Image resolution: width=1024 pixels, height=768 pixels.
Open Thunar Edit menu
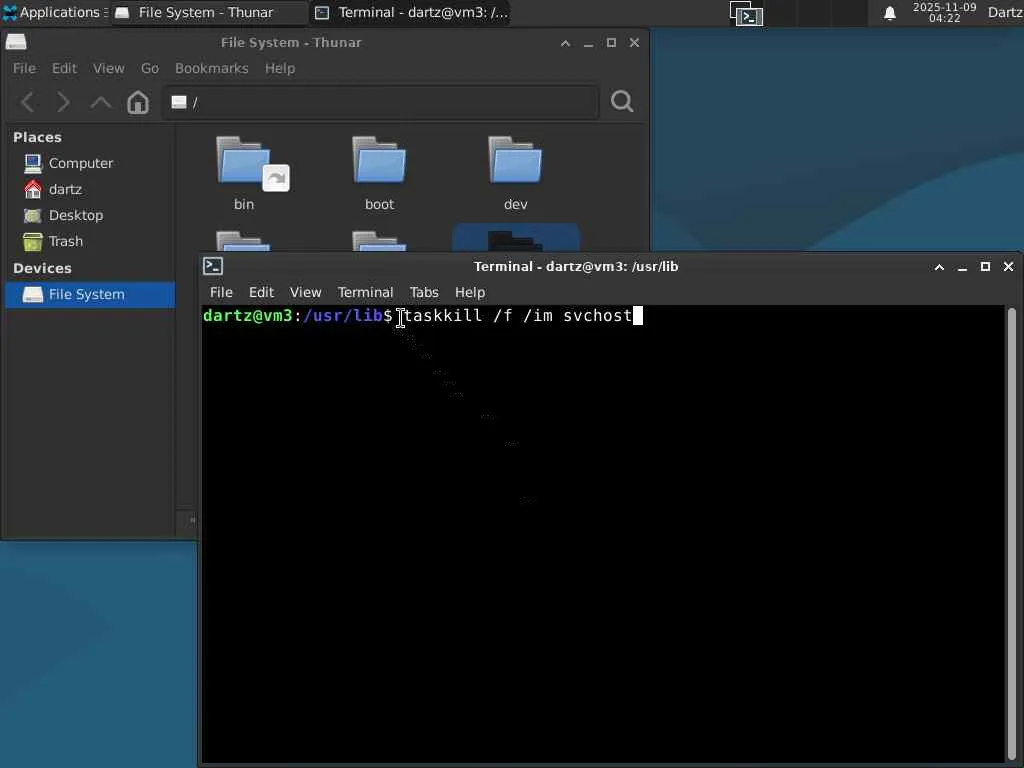pos(64,69)
